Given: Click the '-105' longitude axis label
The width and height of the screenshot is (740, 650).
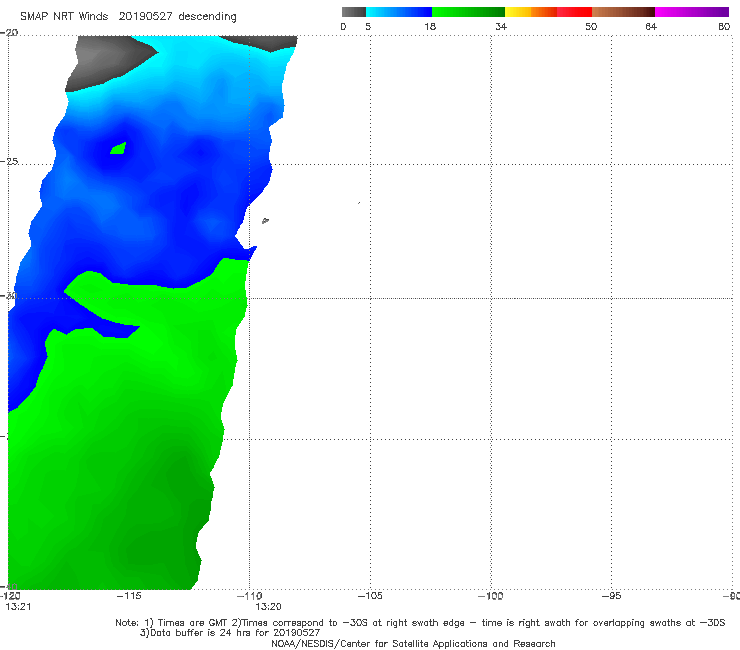Looking at the screenshot, I should 370,596.
